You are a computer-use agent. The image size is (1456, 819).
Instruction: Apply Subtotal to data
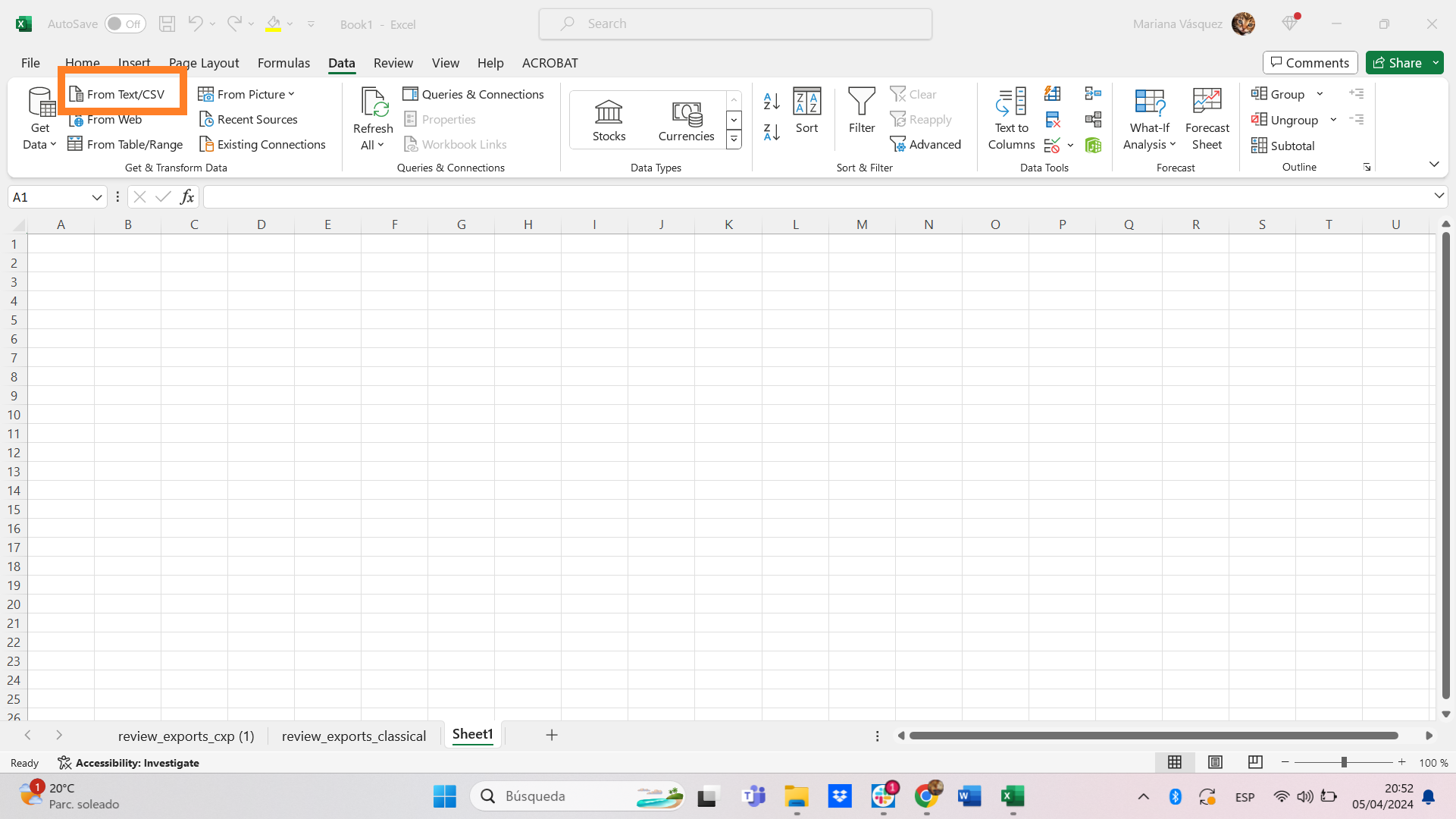click(1283, 146)
